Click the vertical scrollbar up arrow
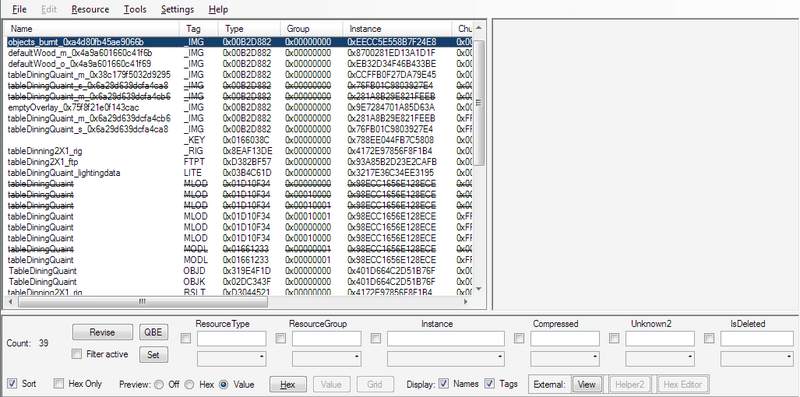Image resolution: width=800 pixels, height=397 pixels. tap(478, 27)
